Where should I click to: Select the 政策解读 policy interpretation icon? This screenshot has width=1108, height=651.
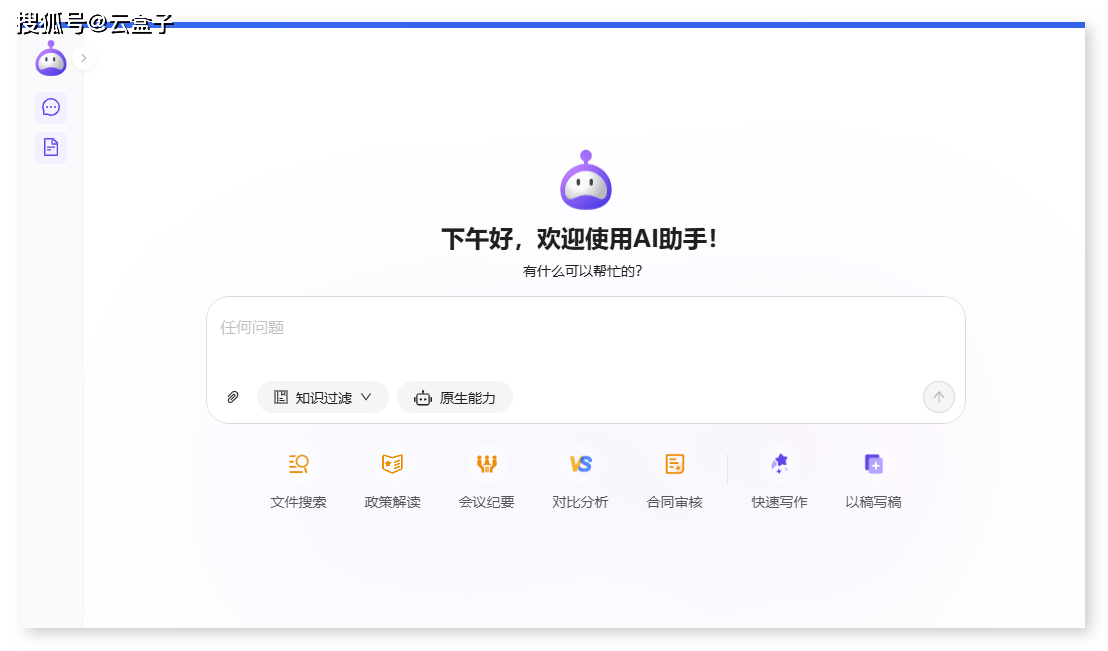click(x=392, y=464)
